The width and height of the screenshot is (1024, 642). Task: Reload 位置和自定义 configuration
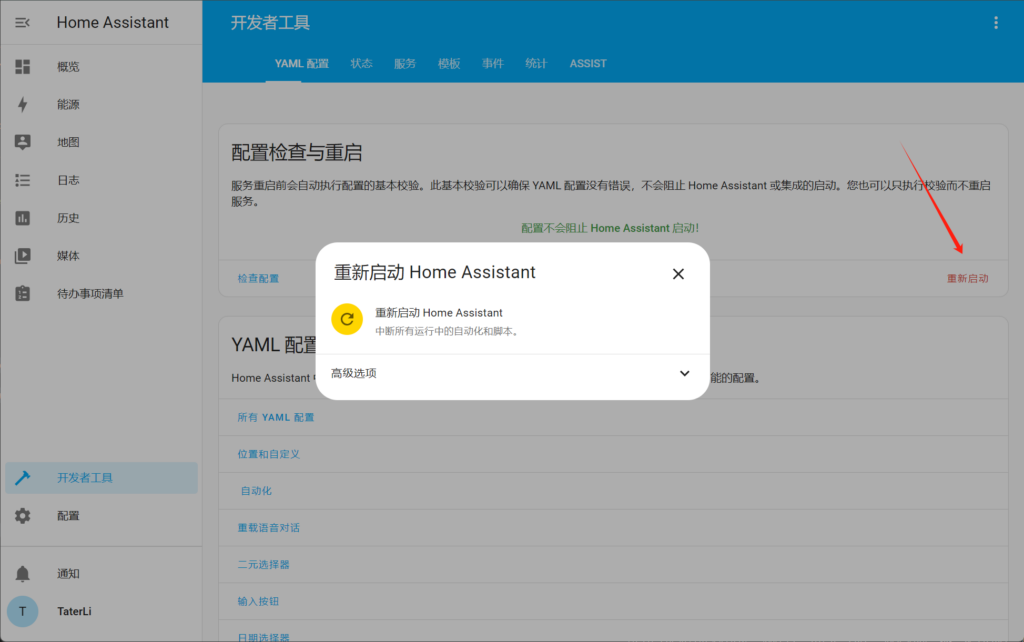(x=268, y=454)
